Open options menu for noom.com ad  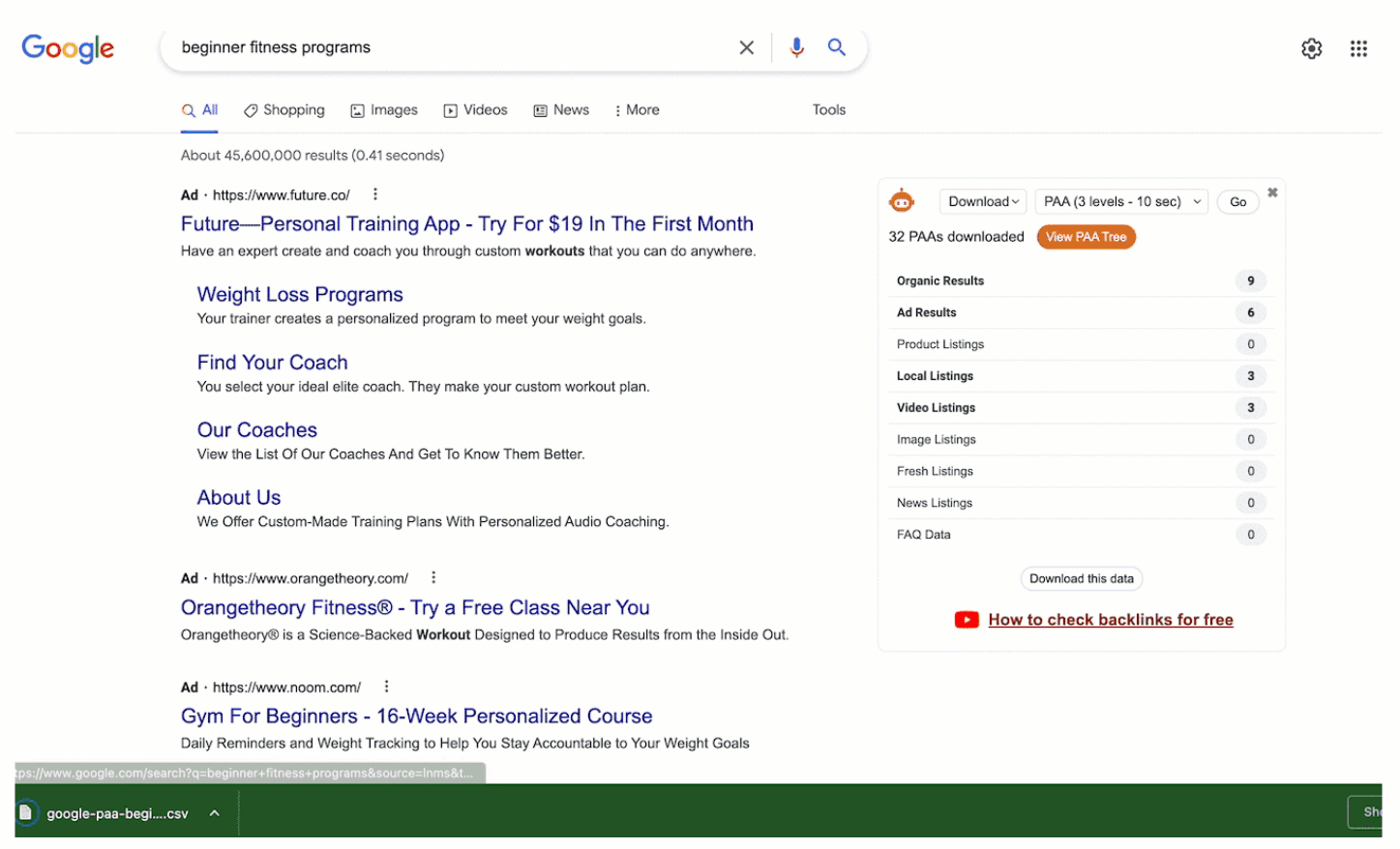point(386,687)
